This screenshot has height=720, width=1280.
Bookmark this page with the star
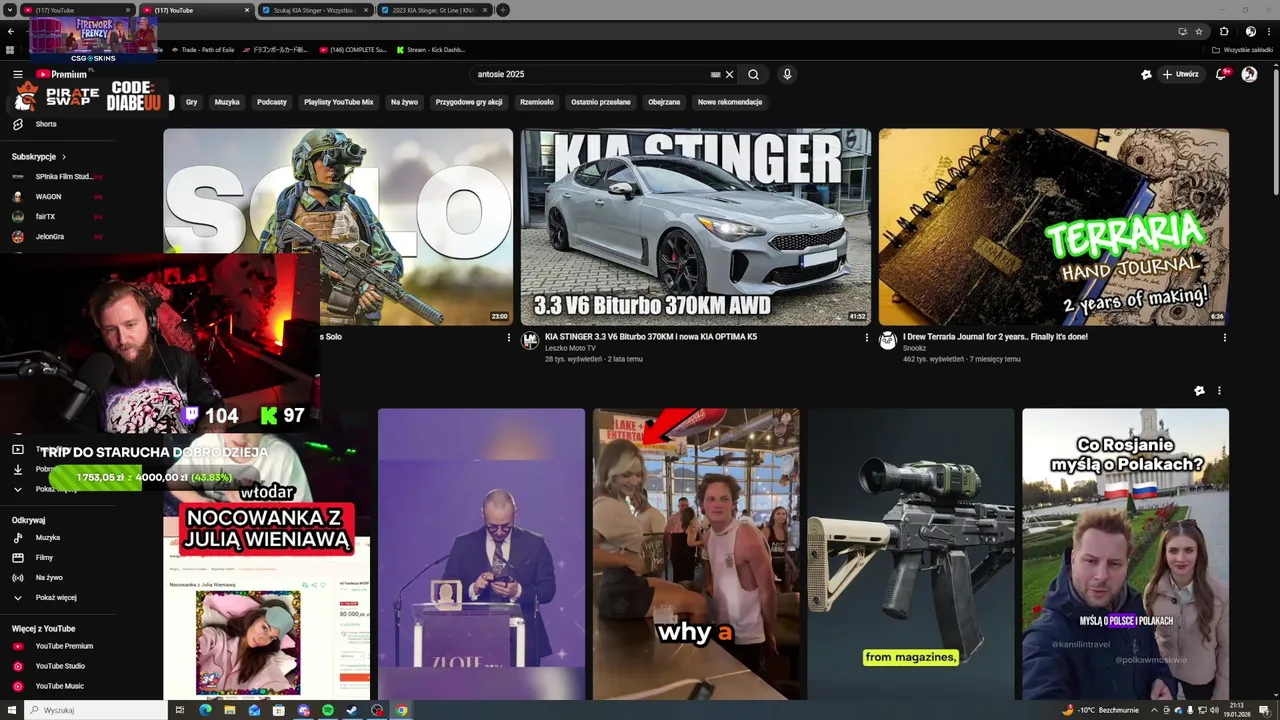point(1199,31)
